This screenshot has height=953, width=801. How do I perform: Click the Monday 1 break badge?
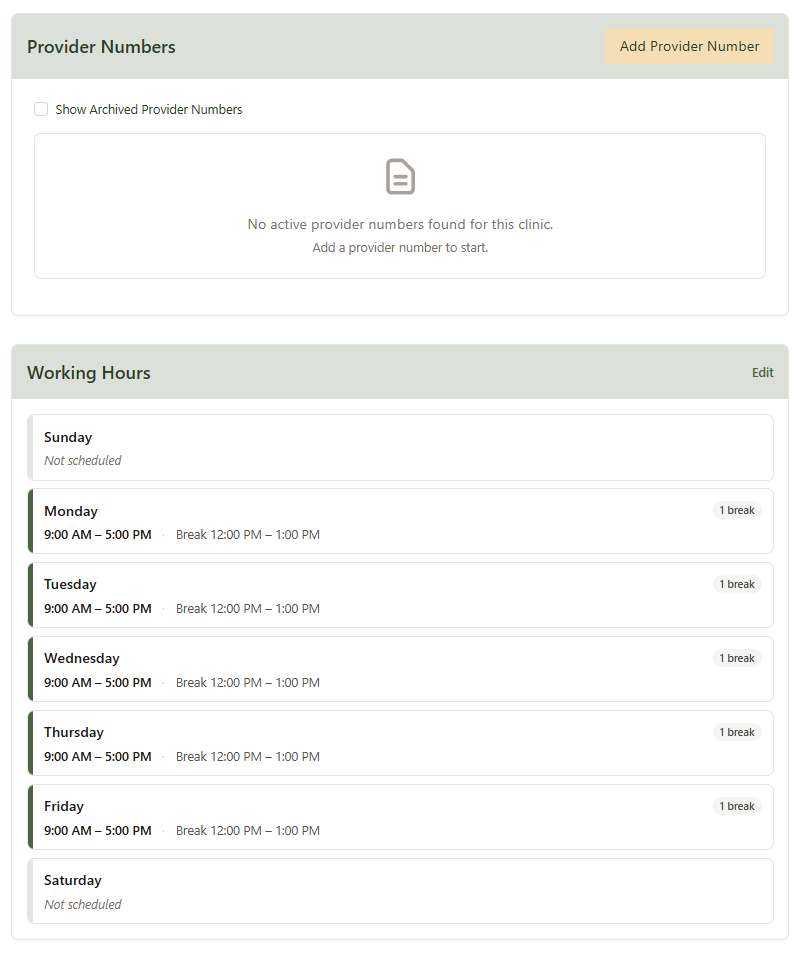coord(737,511)
